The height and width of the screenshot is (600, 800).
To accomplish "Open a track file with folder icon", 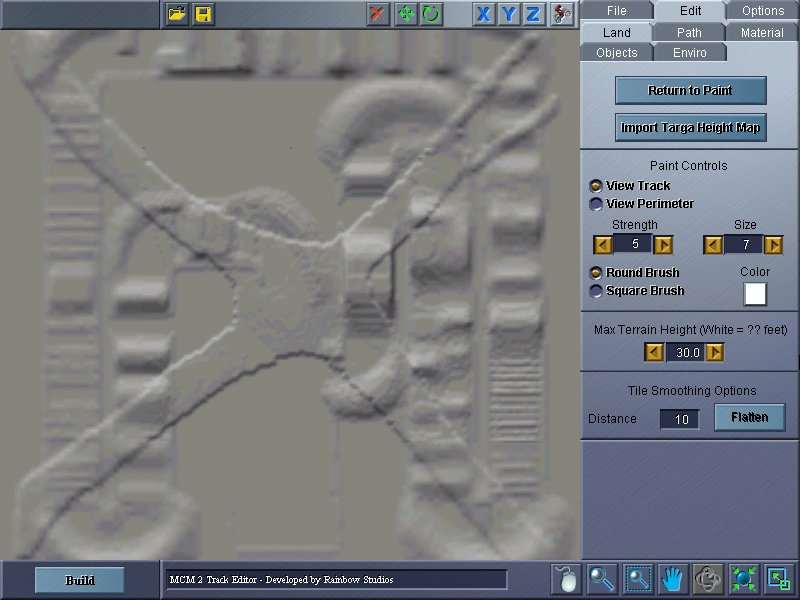I will coord(177,14).
